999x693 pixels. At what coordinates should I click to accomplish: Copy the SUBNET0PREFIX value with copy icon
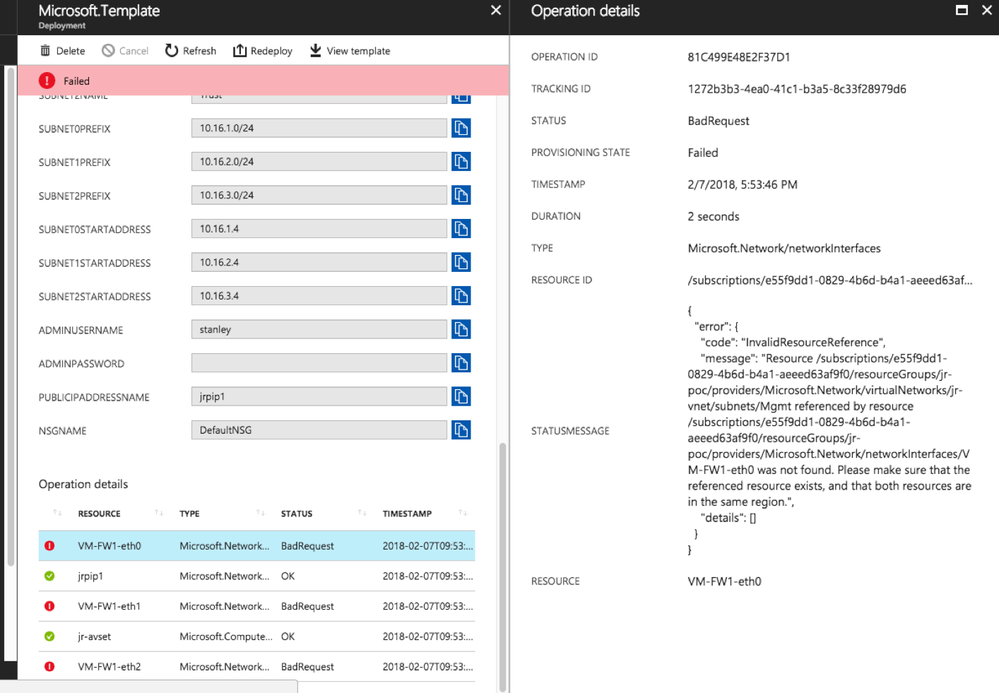[x=460, y=128]
